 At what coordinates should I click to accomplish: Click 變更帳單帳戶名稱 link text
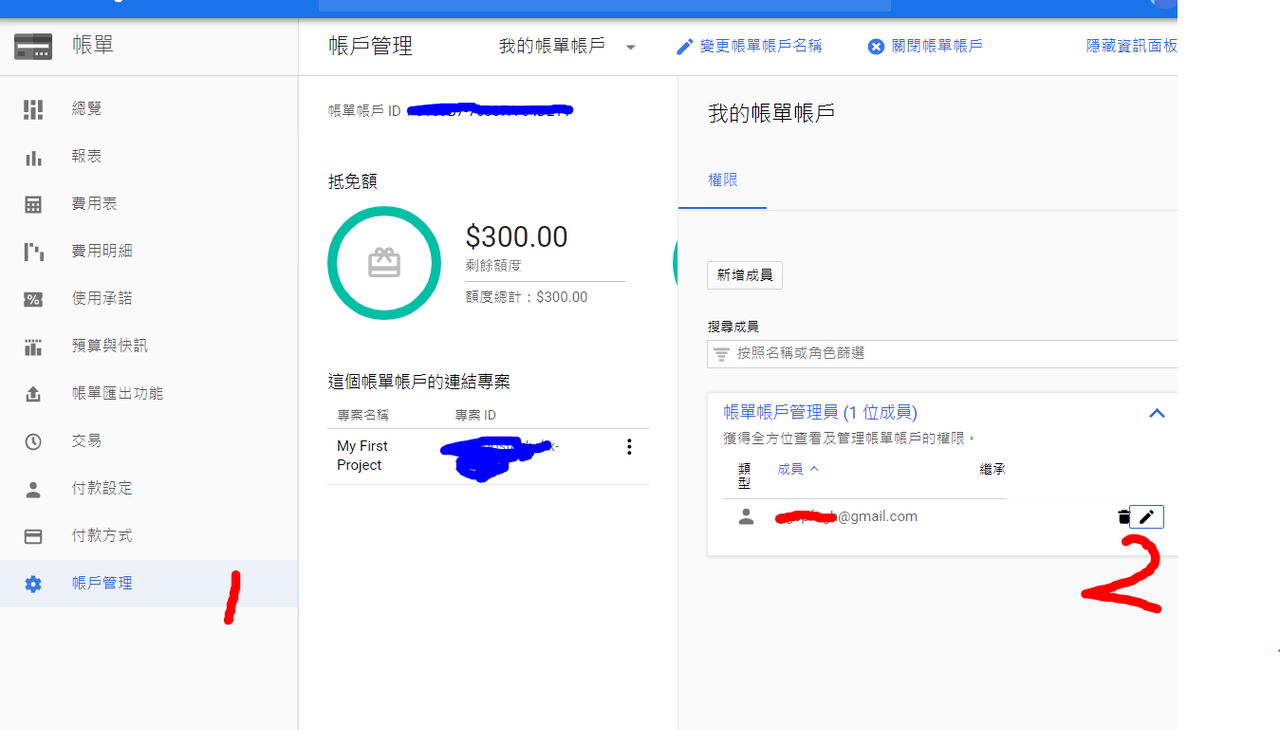click(x=761, y=46)
